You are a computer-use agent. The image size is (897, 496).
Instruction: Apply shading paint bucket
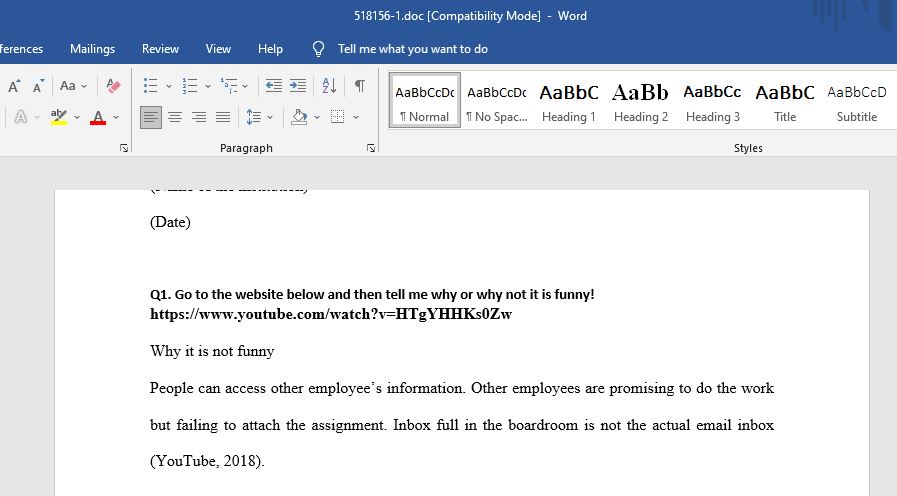tap(299, 117)
